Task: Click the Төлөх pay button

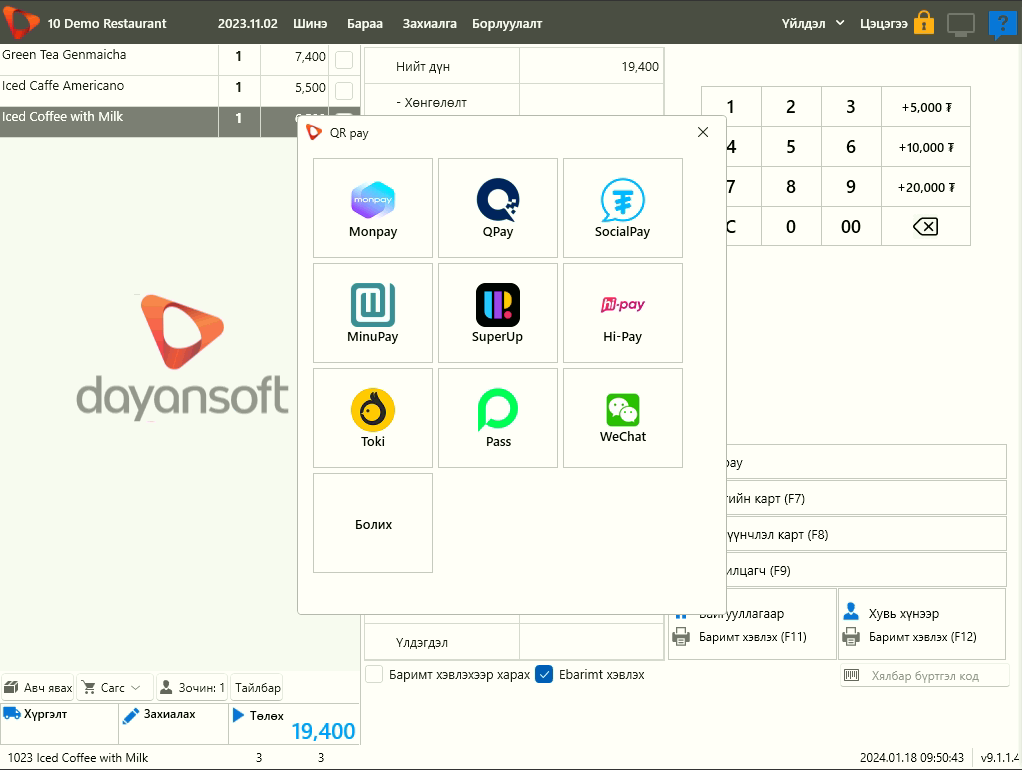Action: [294, 724]
